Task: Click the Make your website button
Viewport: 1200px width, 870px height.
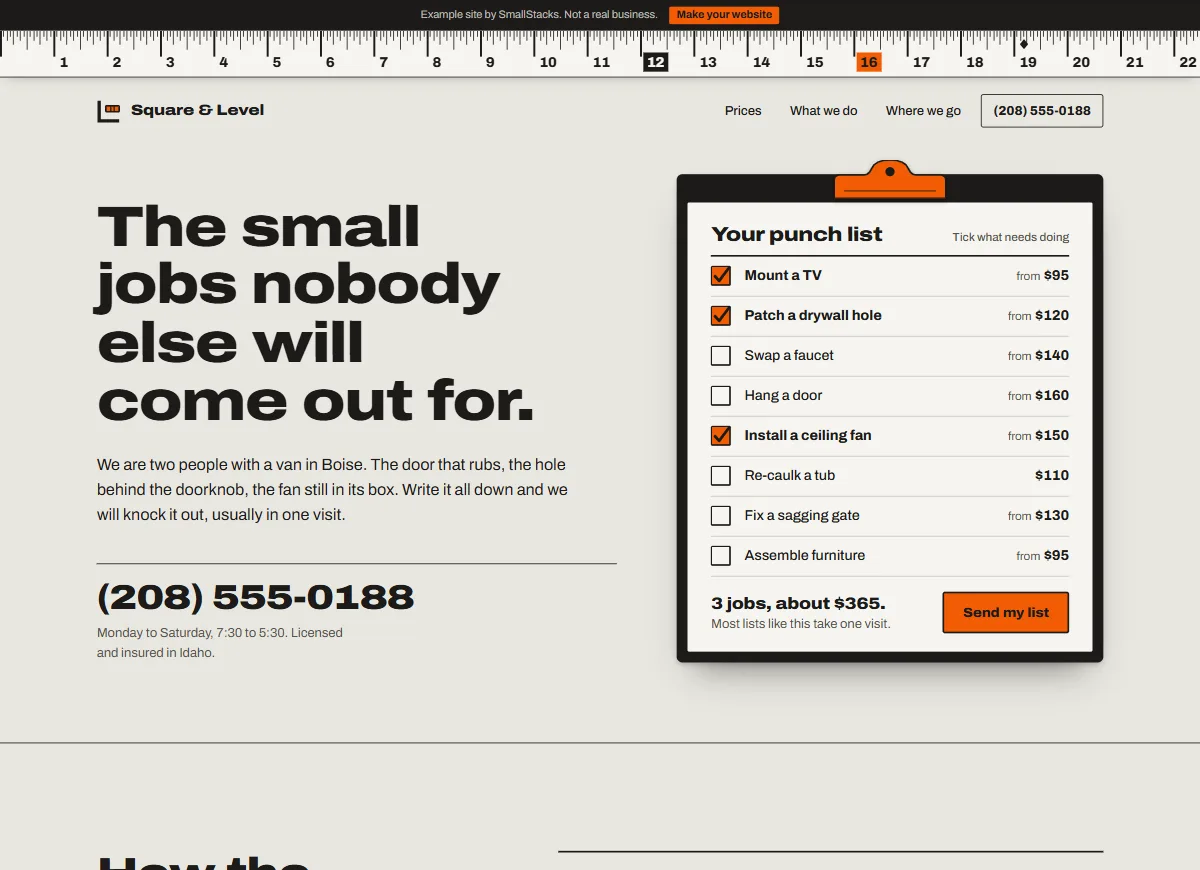Action: (724, 15)
